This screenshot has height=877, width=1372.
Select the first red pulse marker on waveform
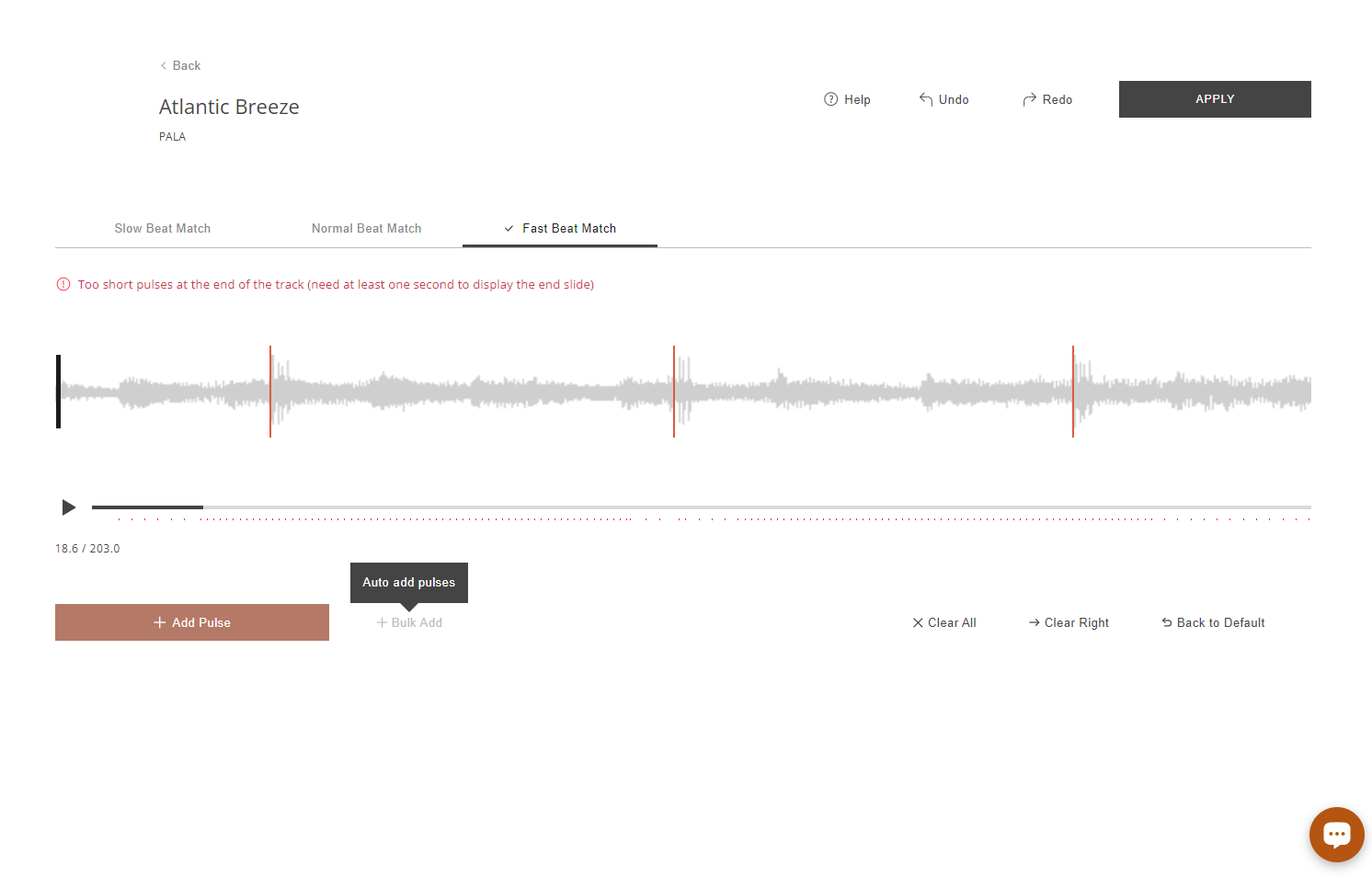(x=270, y=392)
